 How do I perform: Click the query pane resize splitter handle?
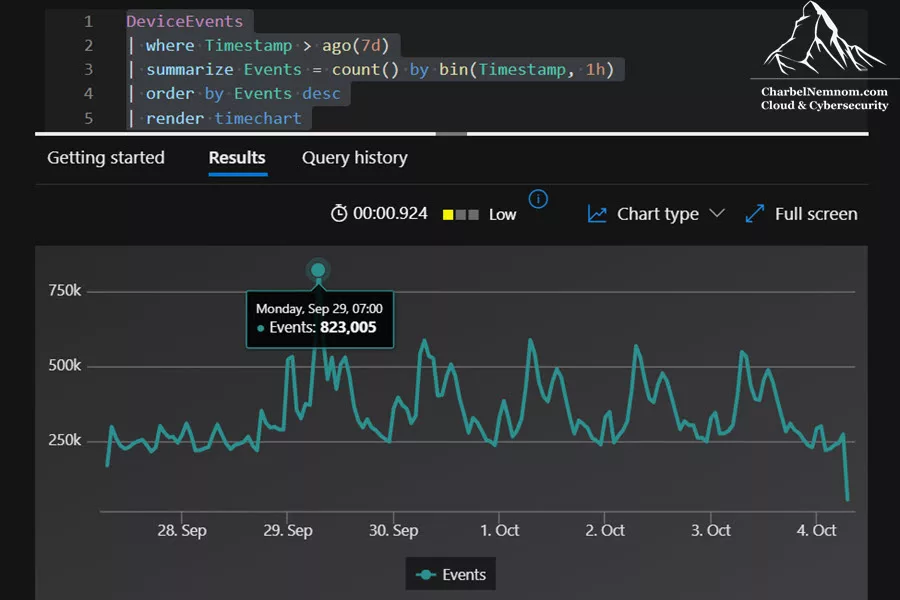(x=451, y=134)
